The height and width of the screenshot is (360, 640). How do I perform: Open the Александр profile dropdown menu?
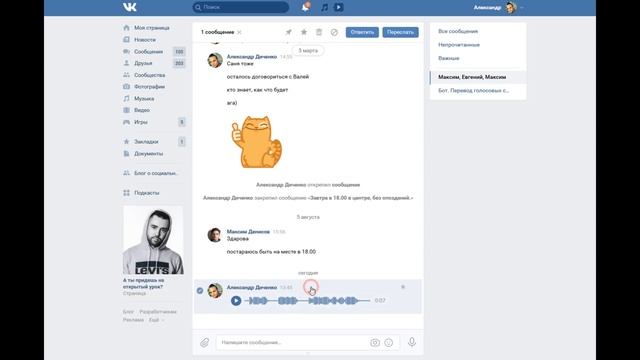[x=498, y=7]
